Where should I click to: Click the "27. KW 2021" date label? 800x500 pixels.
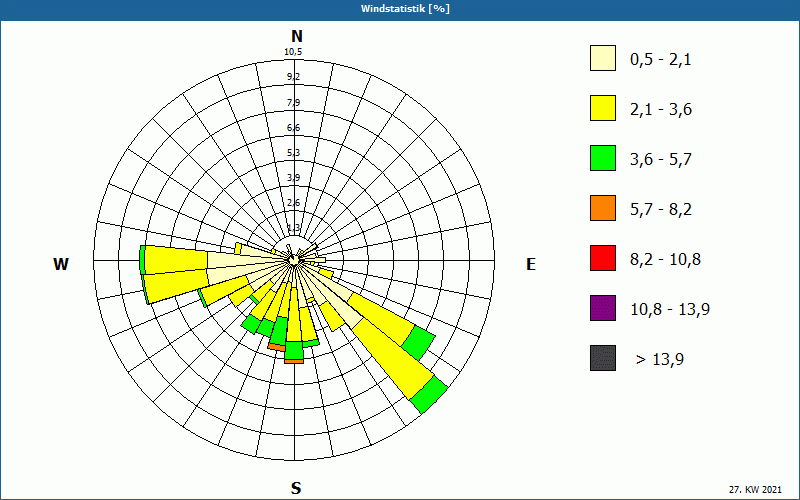click(755, 490)
